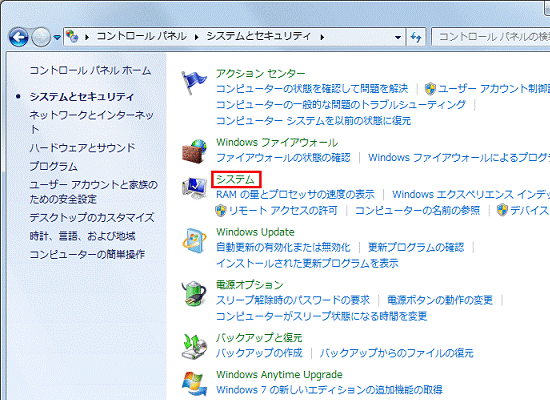Open Windows ファイアウォール heading
Screen dimensions: 550x400
click(x=277, y=142)
